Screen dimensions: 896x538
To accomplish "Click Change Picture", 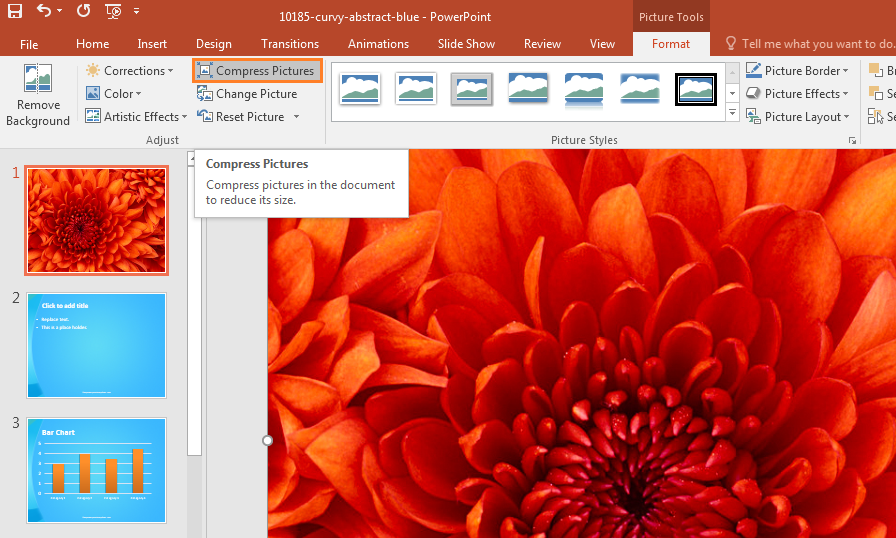I will pos(247,94).
